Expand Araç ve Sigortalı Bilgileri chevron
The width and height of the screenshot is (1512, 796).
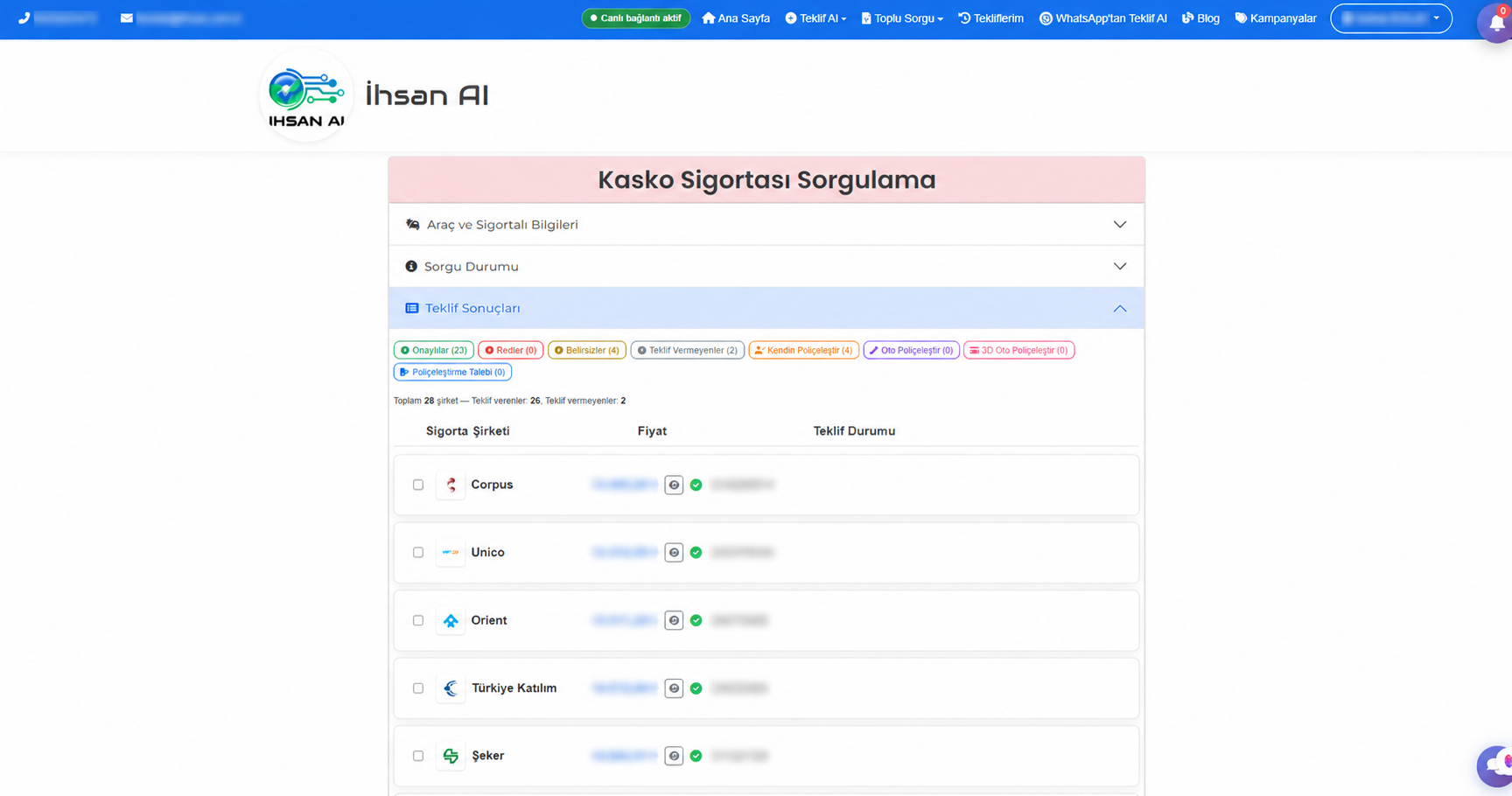(x=1120, y=225)
